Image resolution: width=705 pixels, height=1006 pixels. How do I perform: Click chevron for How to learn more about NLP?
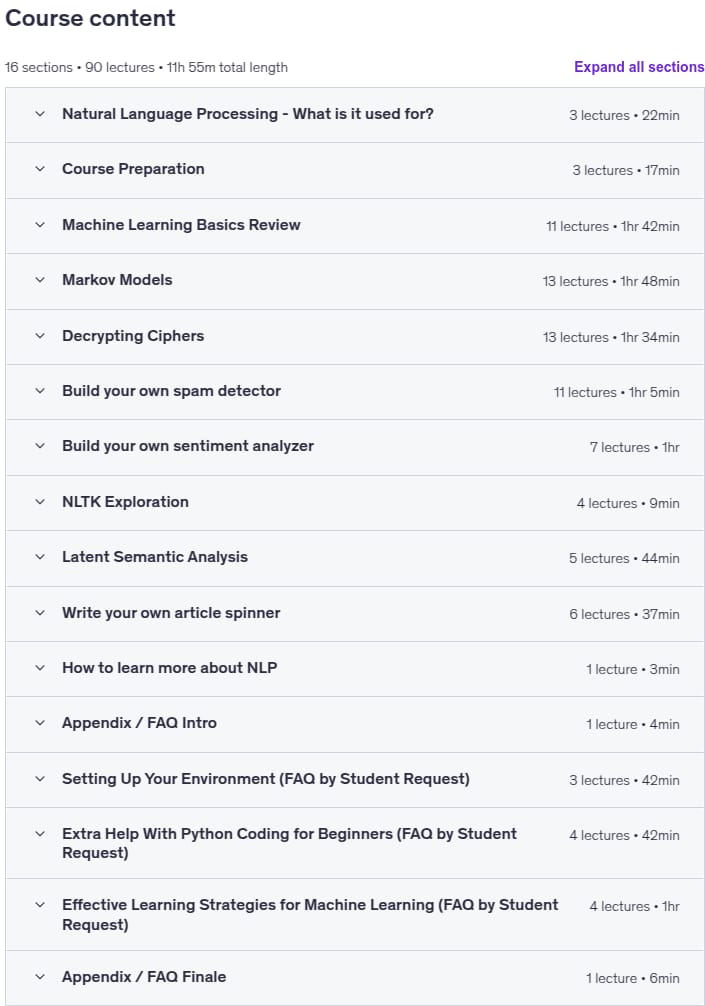tap(40, 669)
